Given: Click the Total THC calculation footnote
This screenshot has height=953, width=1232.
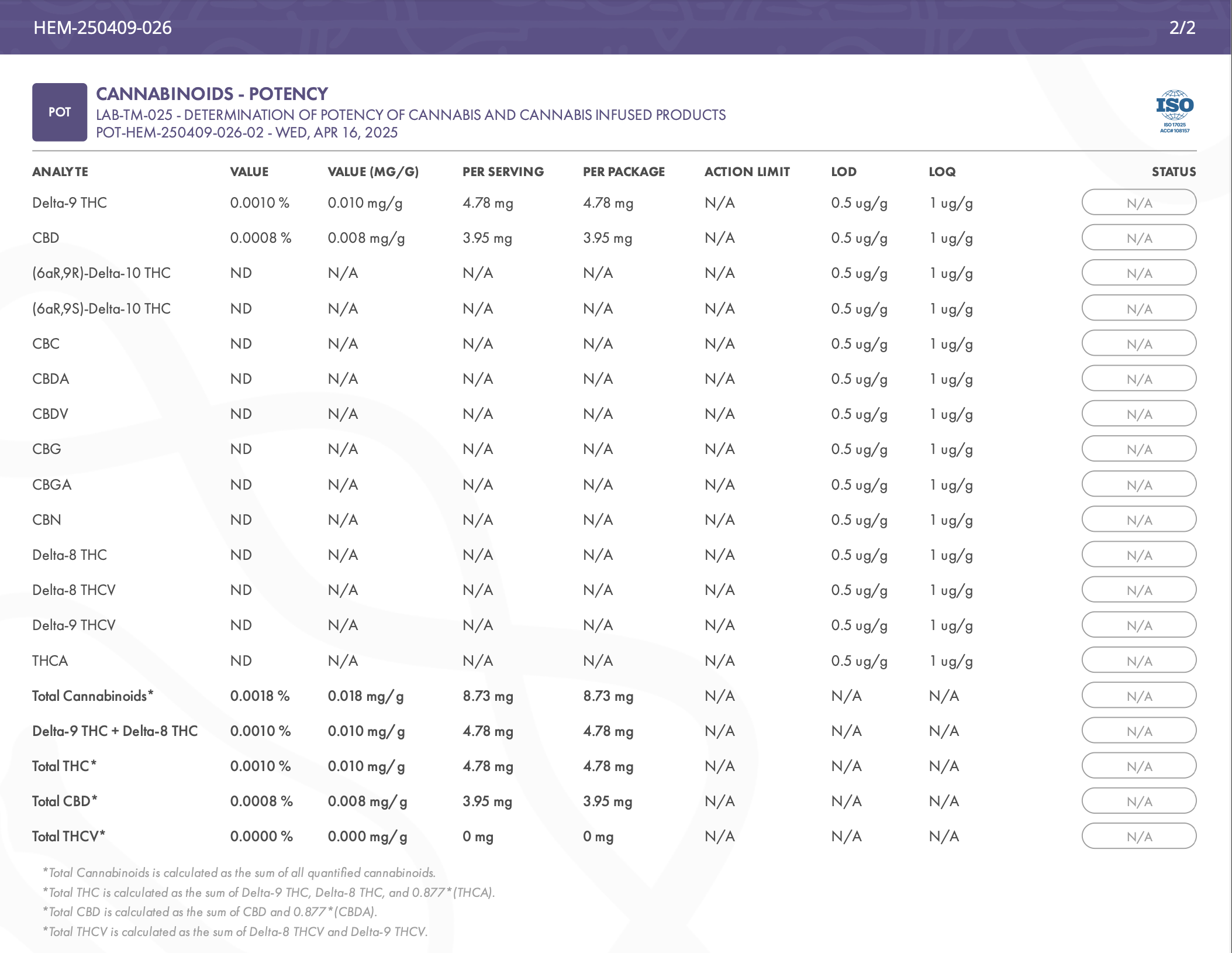Looking at the screenshot, I should [x=268, y=892].
